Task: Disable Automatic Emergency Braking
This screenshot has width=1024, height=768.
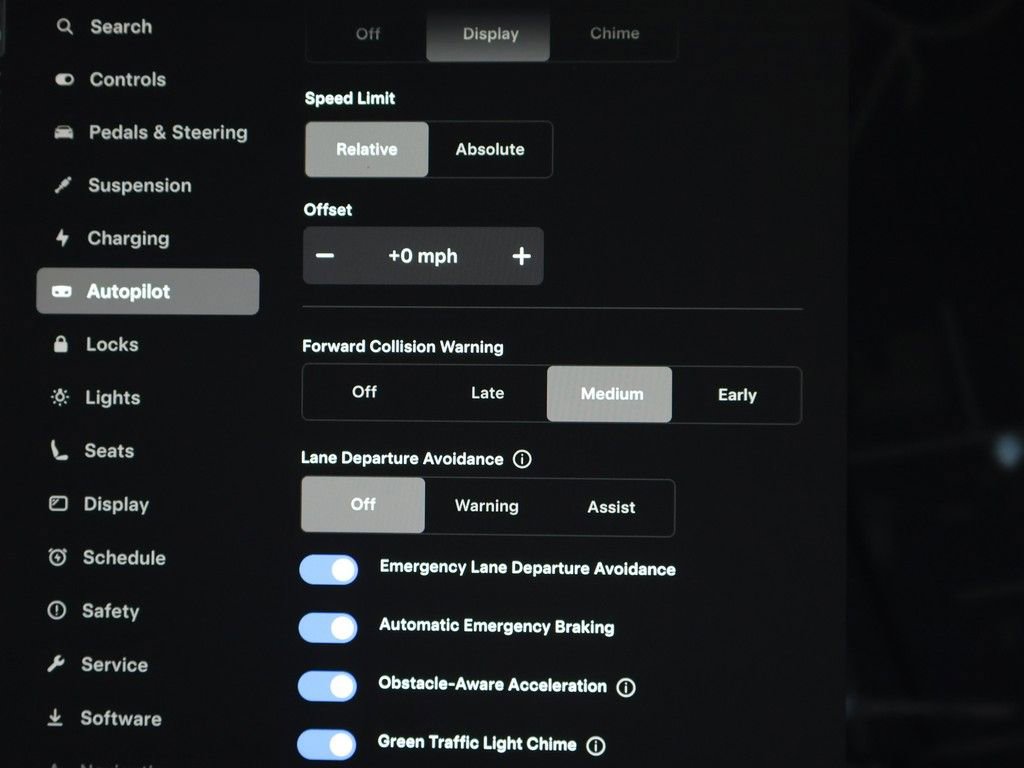Action: click(327, 628)
